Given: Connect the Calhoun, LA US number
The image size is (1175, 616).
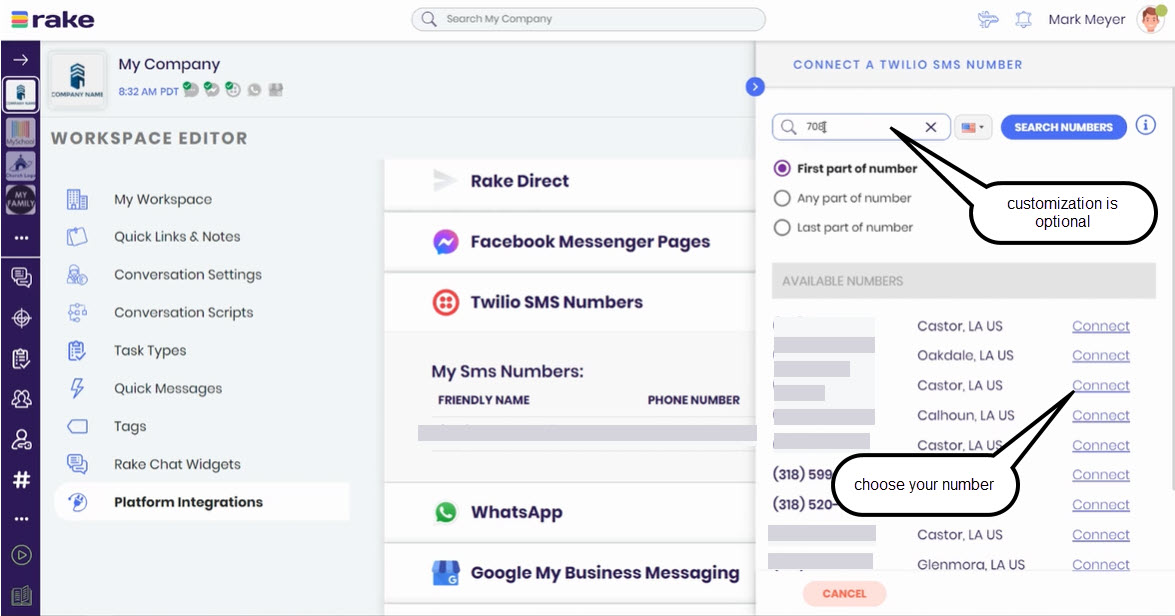Looking at the screenshot, I should [x=1100, y=415].
